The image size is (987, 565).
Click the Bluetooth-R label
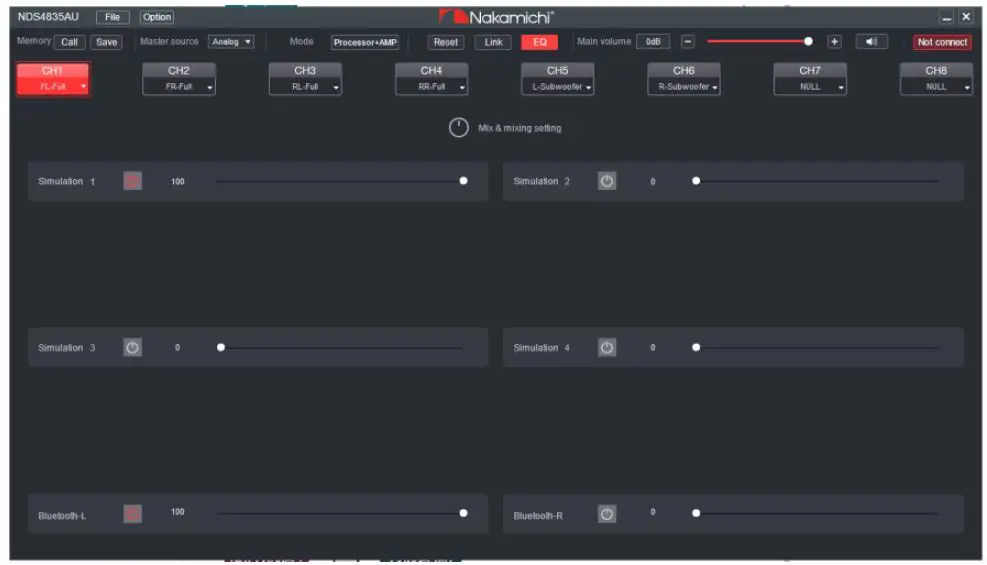538,516
